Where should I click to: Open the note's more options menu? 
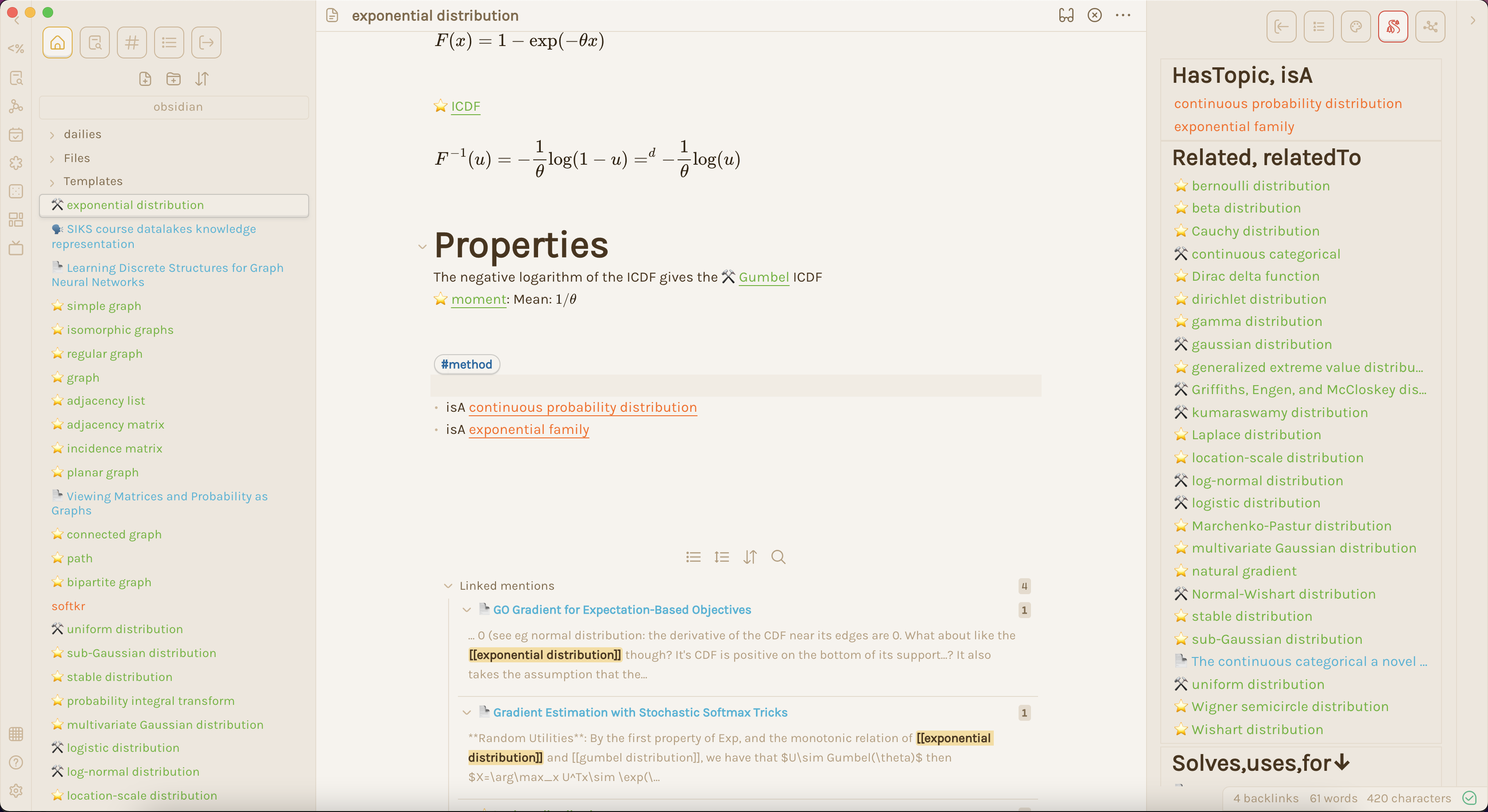[1122, 15]
